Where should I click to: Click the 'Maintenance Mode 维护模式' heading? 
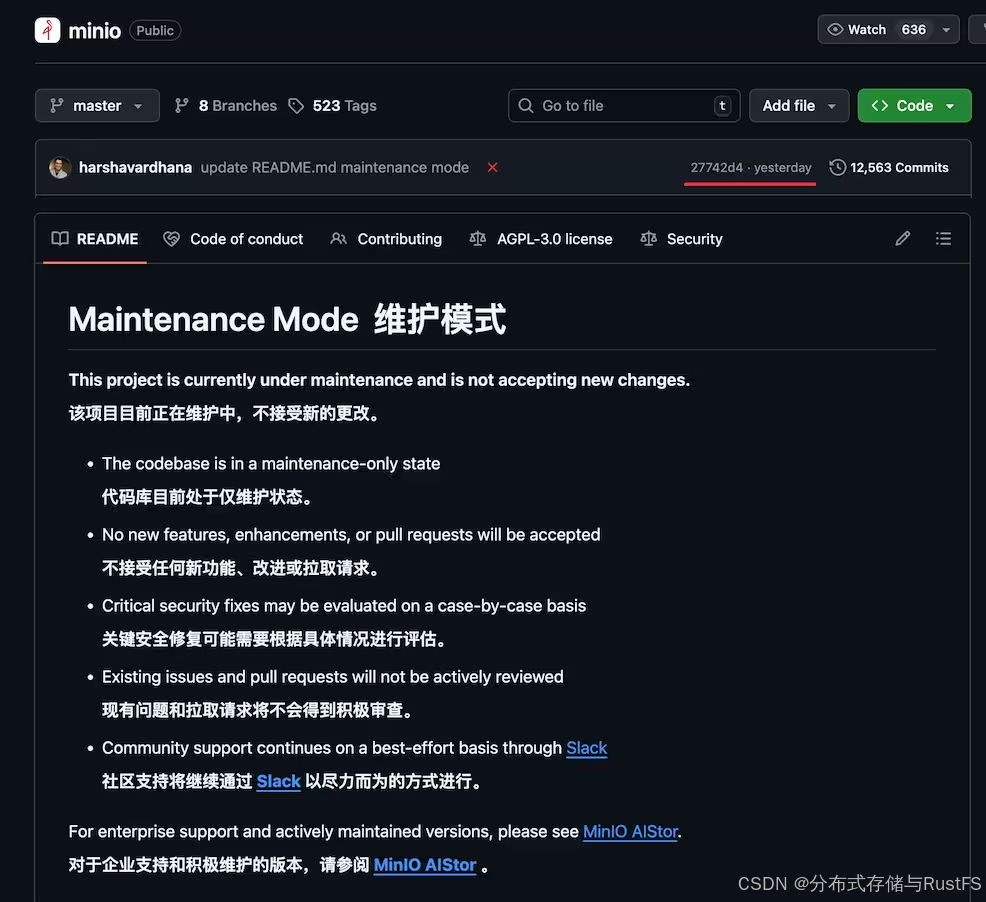coord(287,320)
